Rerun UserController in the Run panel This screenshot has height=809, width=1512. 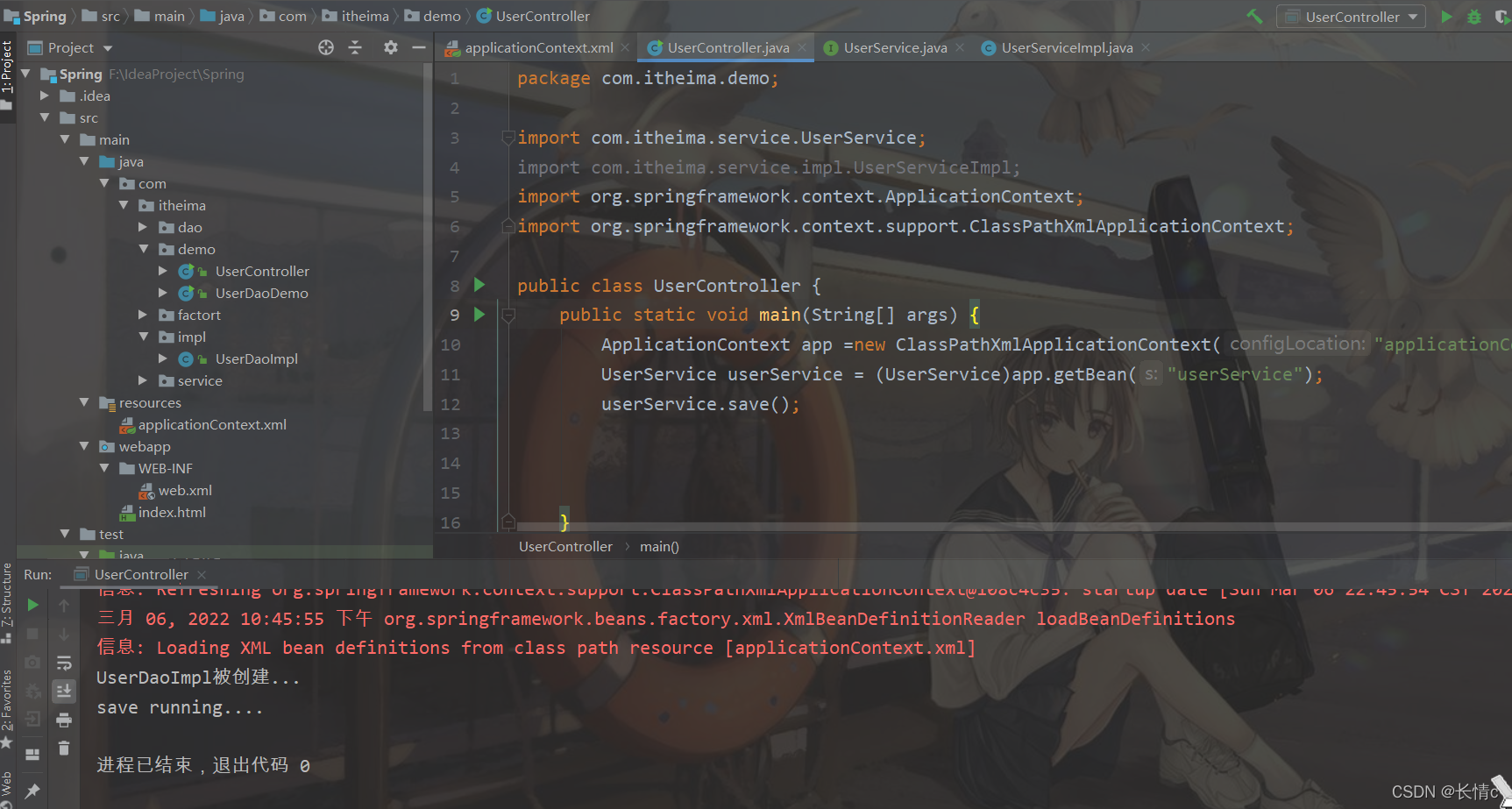32,605
